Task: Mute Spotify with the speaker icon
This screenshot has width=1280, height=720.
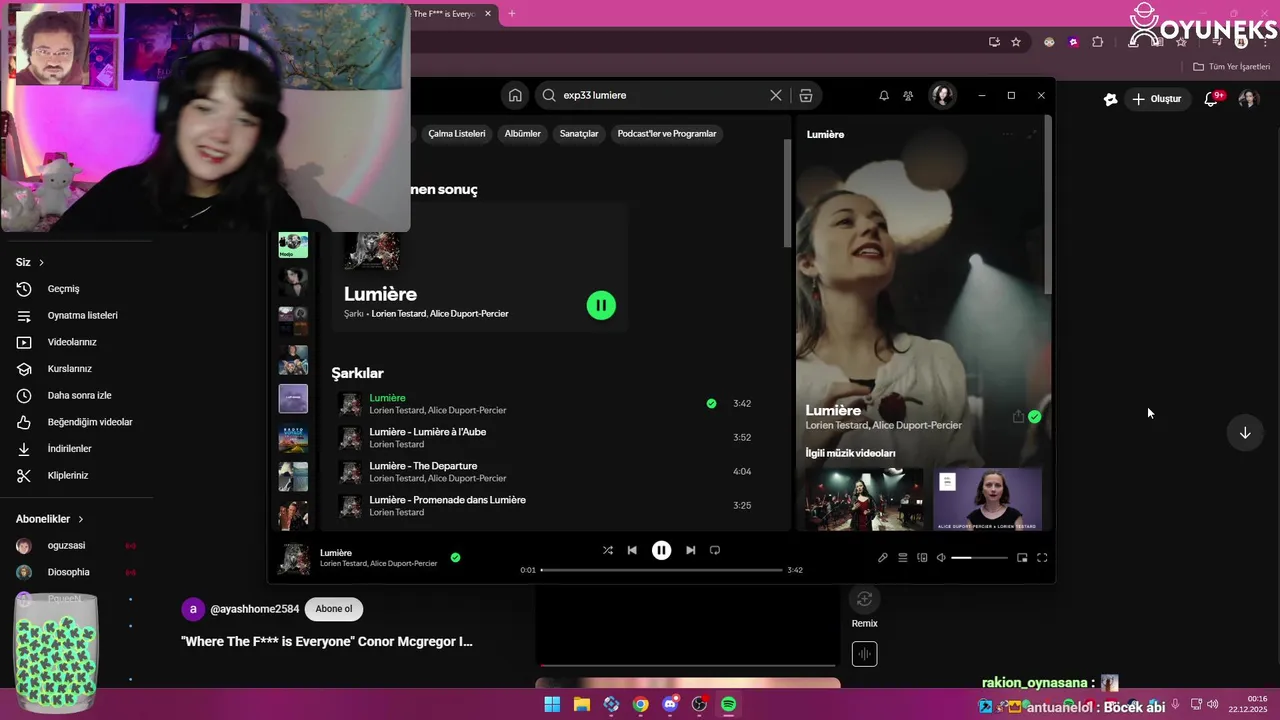Action: (941, 558)
